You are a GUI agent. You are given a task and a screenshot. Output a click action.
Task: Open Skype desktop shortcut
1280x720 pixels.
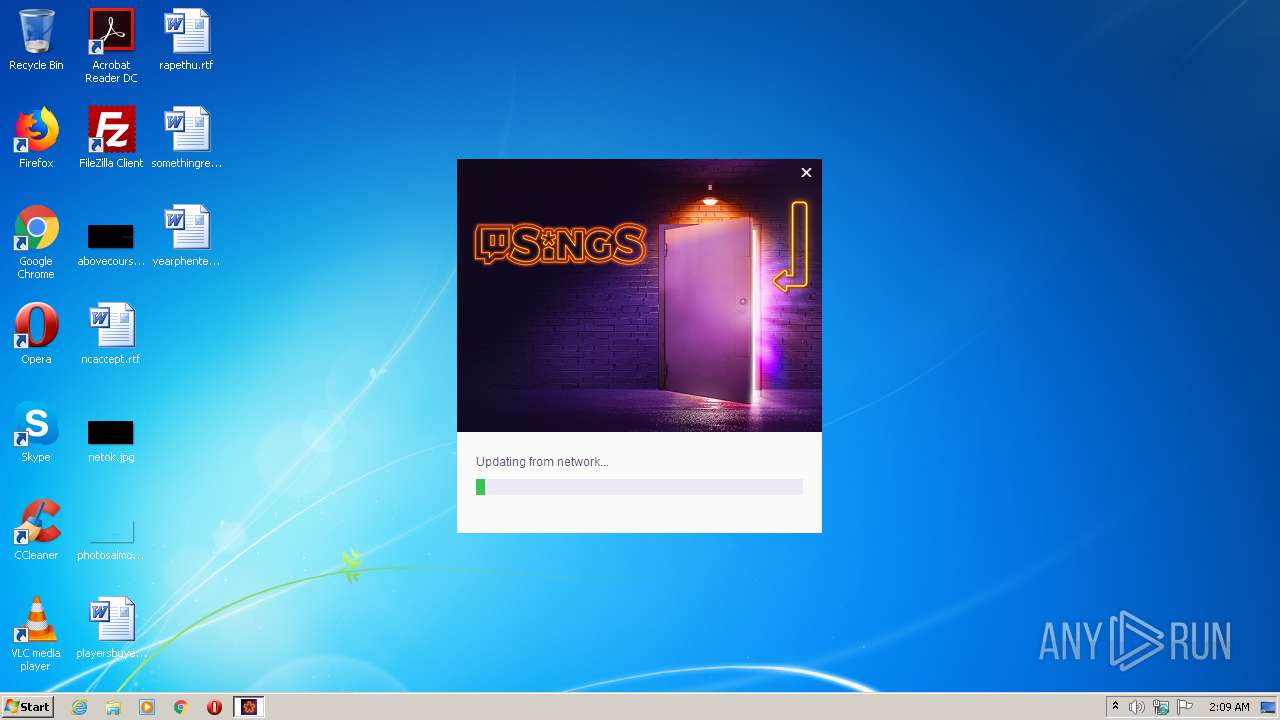pos(36,432)
